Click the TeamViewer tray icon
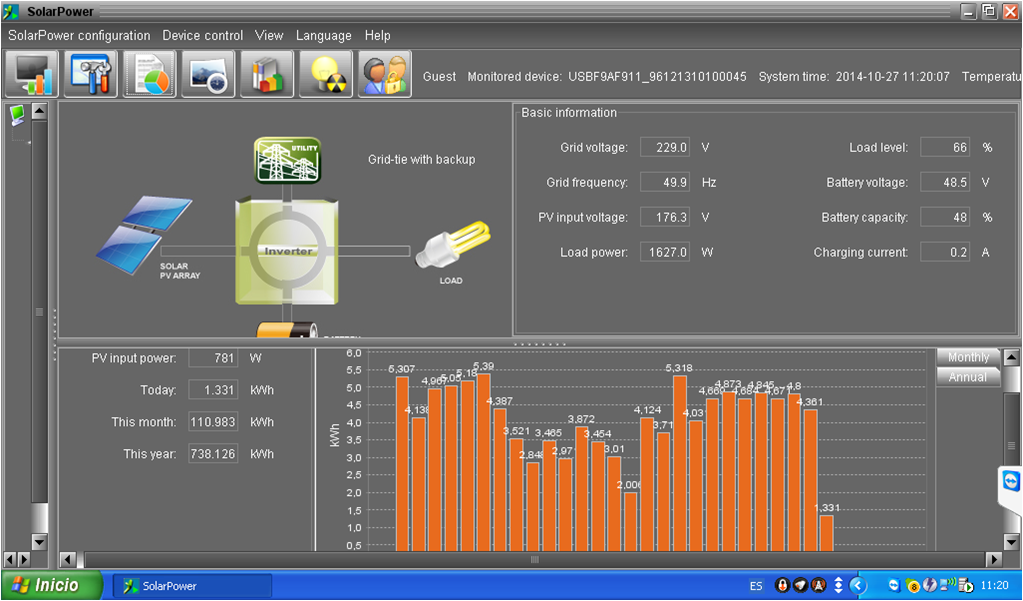 tap(894, 586)
